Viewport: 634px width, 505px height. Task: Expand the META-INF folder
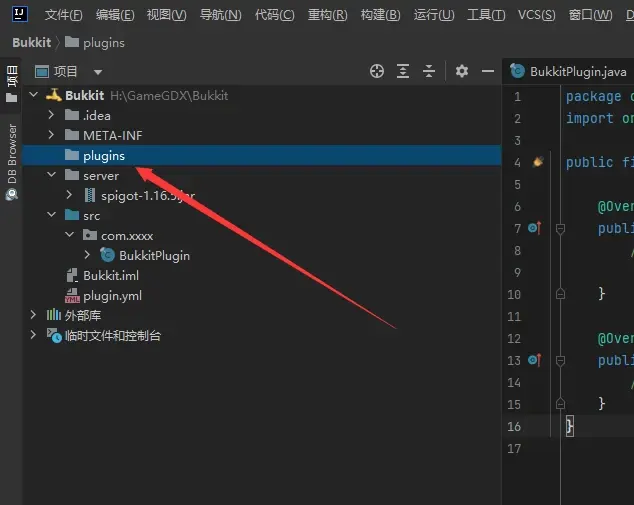[51, 135]
